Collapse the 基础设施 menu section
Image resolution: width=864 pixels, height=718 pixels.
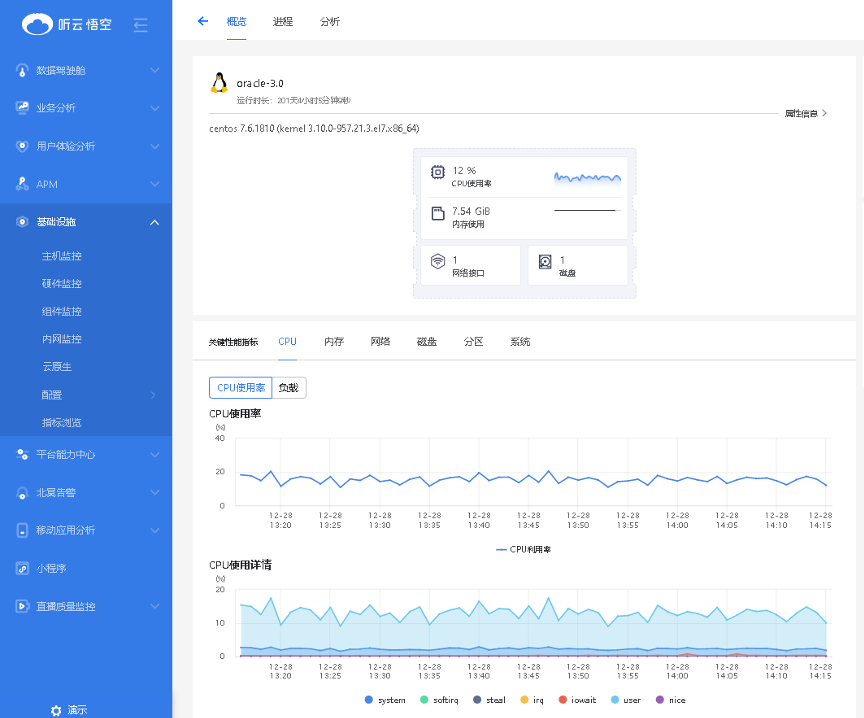[x=154, y=222]
